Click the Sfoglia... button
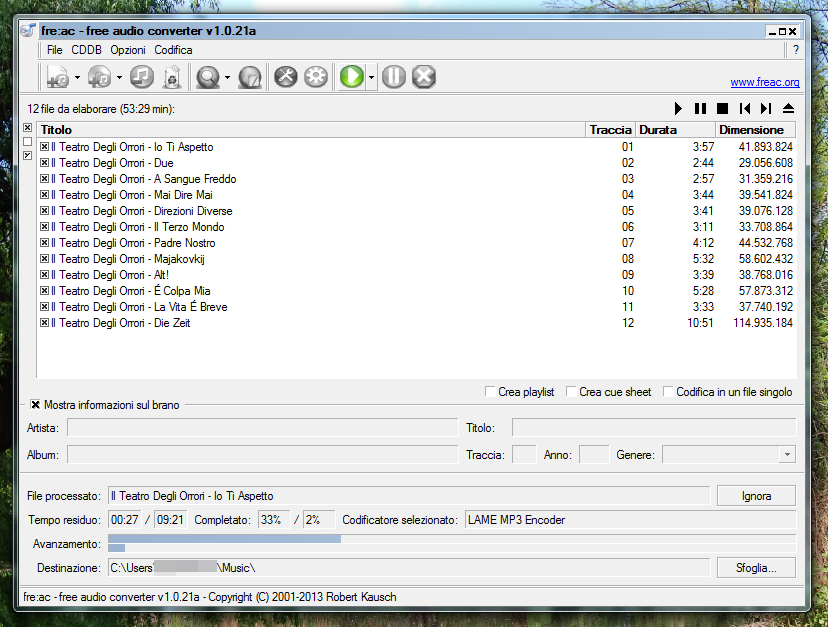The width and height of the screenshot is (828, 627). (x=756, y=568)
